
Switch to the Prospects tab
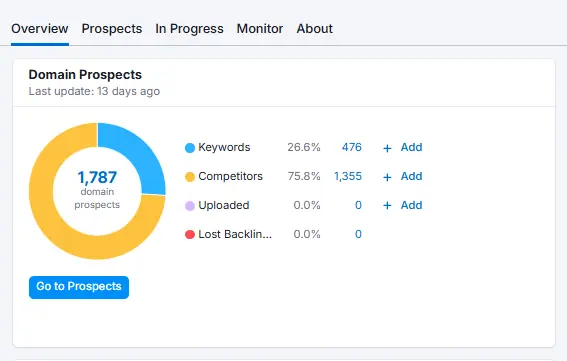point(112,29)
